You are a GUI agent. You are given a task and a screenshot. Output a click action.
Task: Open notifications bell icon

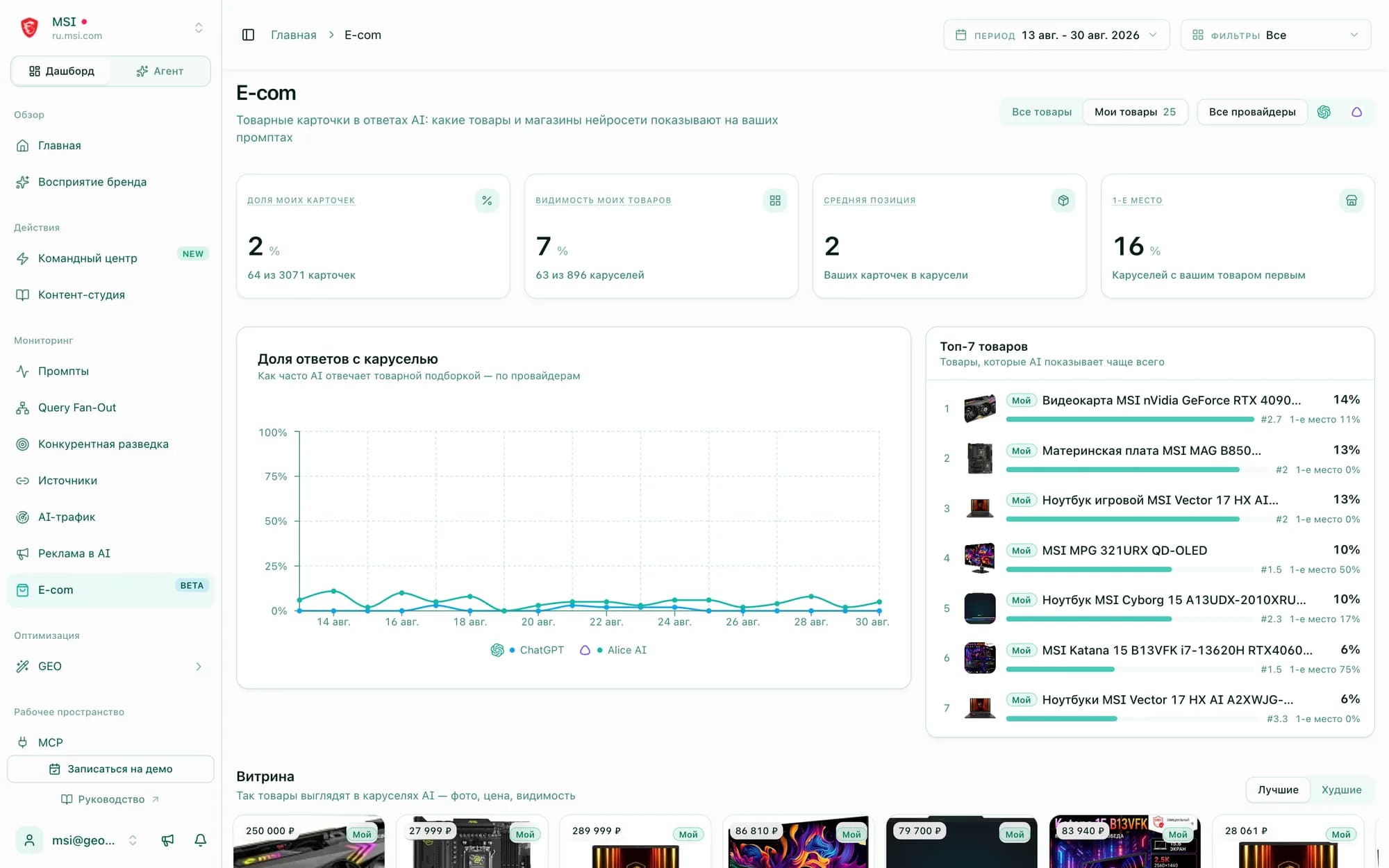tap(201, 840)
